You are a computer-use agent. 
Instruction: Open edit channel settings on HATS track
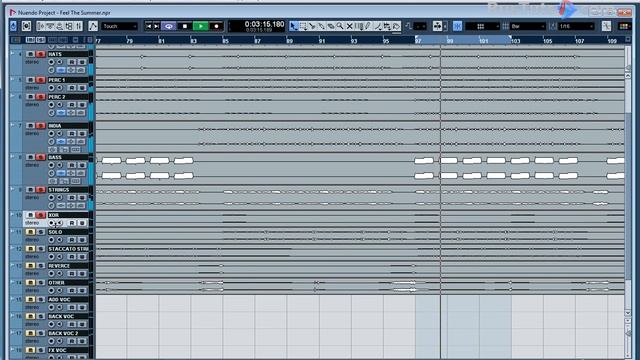[51, 70]
